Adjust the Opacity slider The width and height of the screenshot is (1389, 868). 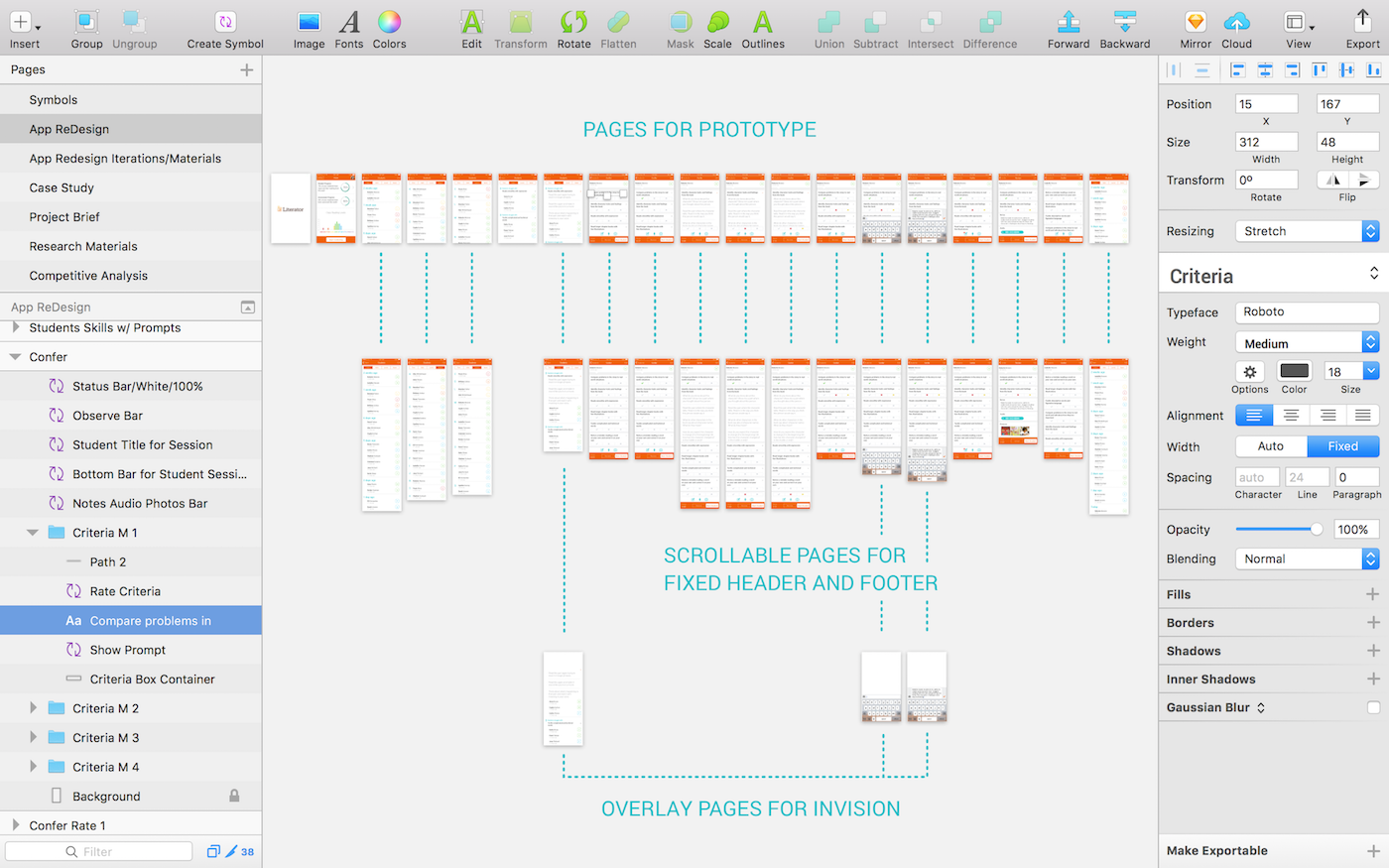(1279, 530)
